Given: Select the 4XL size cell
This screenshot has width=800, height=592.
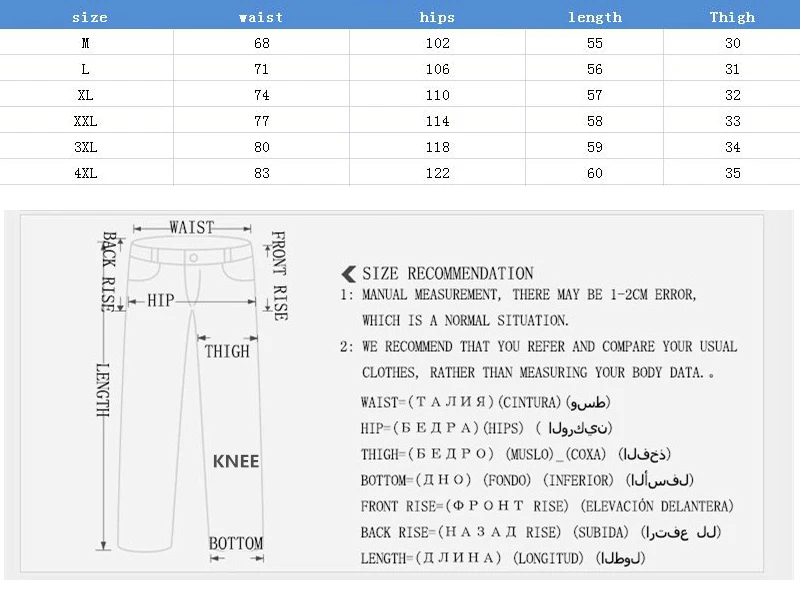Looking at the screenshot, I should tap(85, 173).
